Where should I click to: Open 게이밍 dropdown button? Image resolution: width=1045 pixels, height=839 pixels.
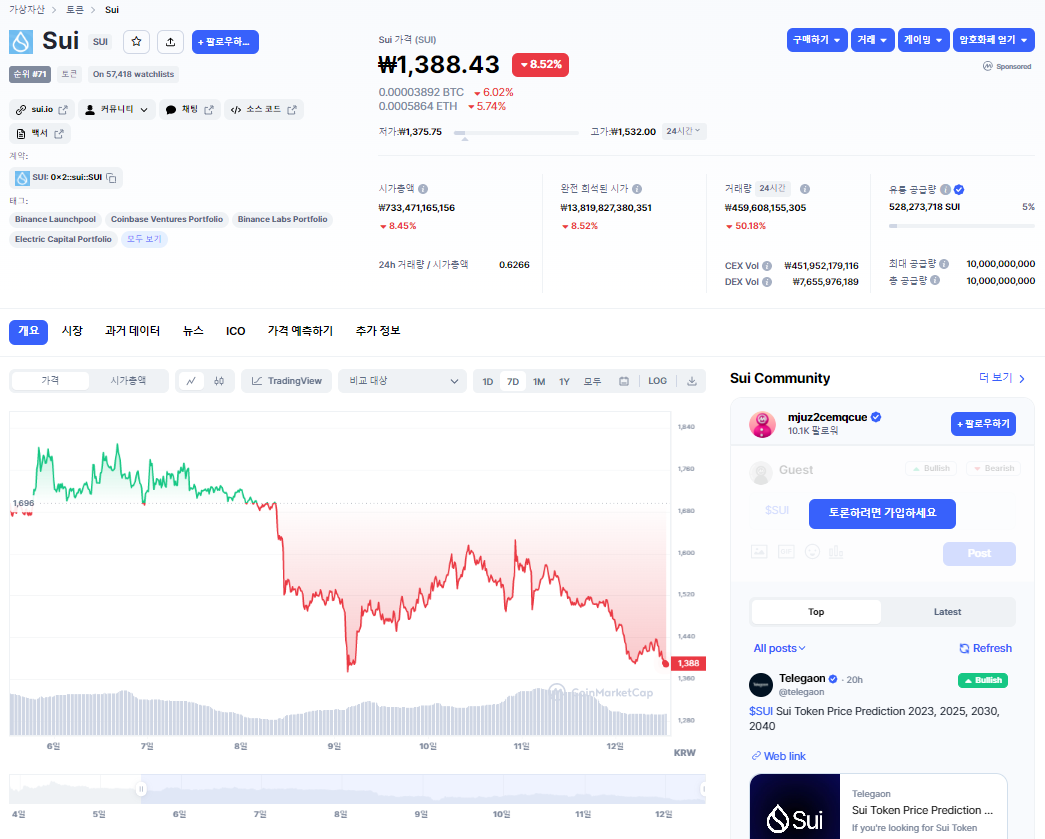click(x=923, y=40)
